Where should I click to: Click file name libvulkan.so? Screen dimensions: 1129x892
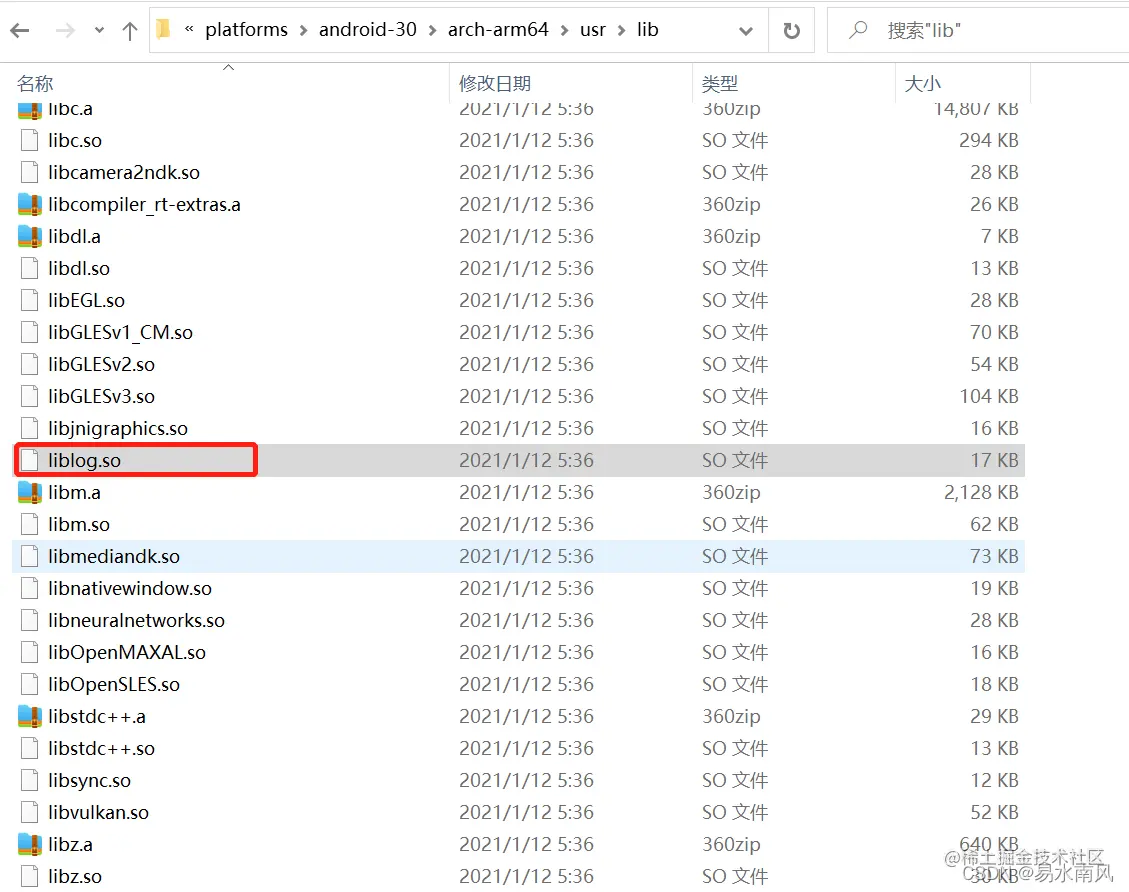pos(99,813)
